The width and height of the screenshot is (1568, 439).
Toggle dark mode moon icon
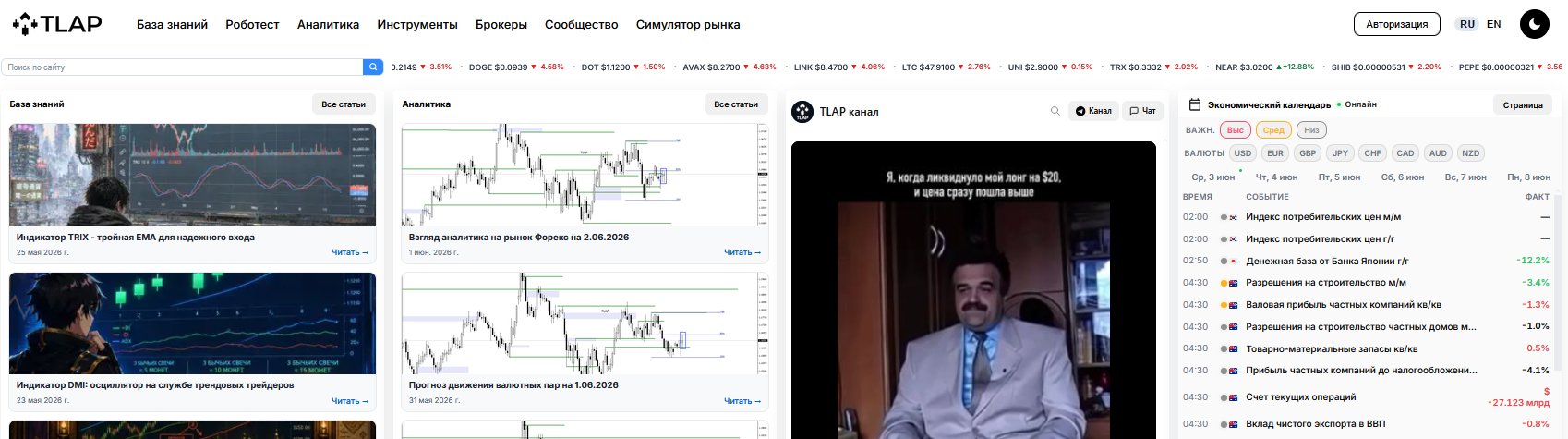pos(1535,24)
